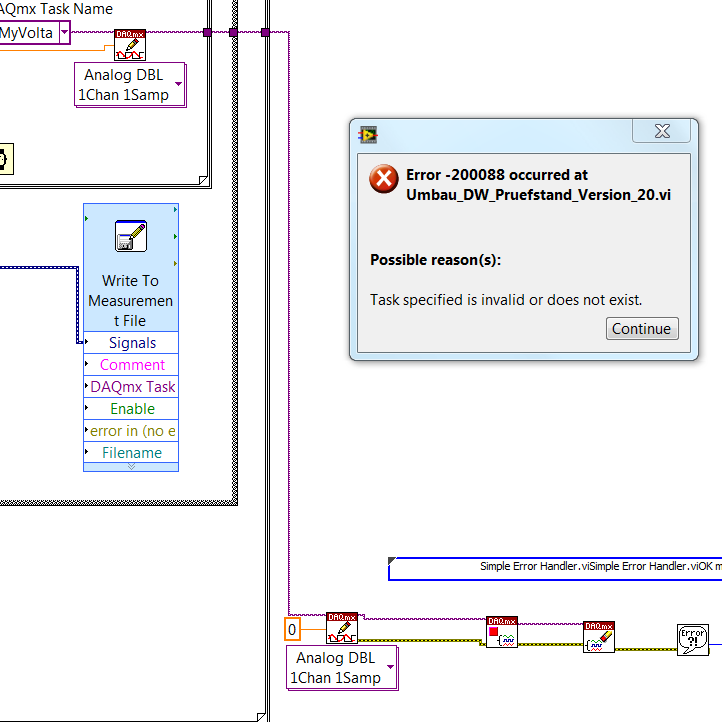
Task: Select the DAQmx Clear Task VI
Action: pyautogui.click(x=599, y=637)
